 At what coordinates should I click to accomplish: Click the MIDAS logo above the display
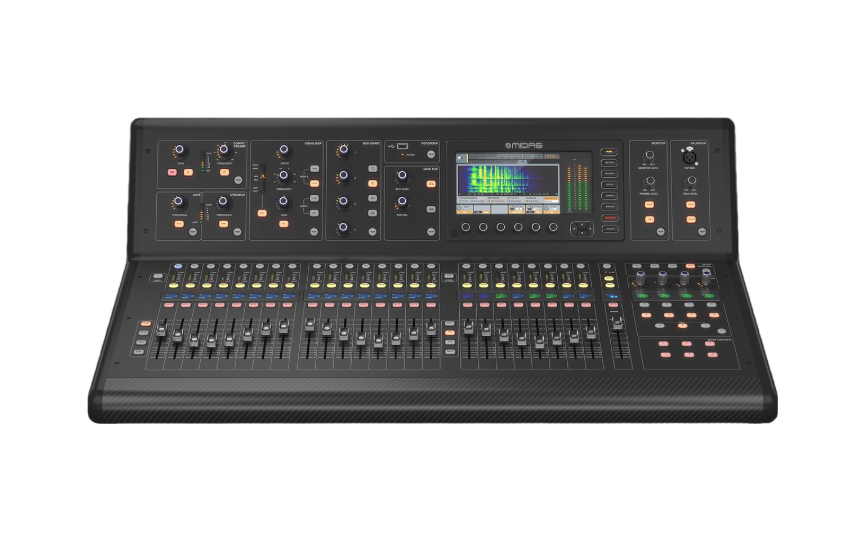point(524,145)
